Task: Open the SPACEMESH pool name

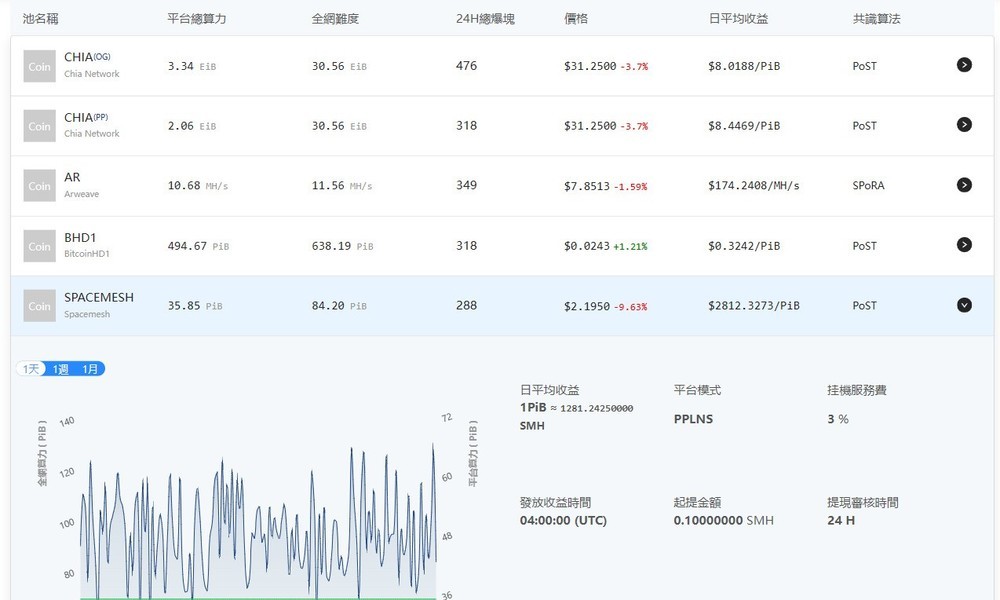Action: click(x=99, y=298)
